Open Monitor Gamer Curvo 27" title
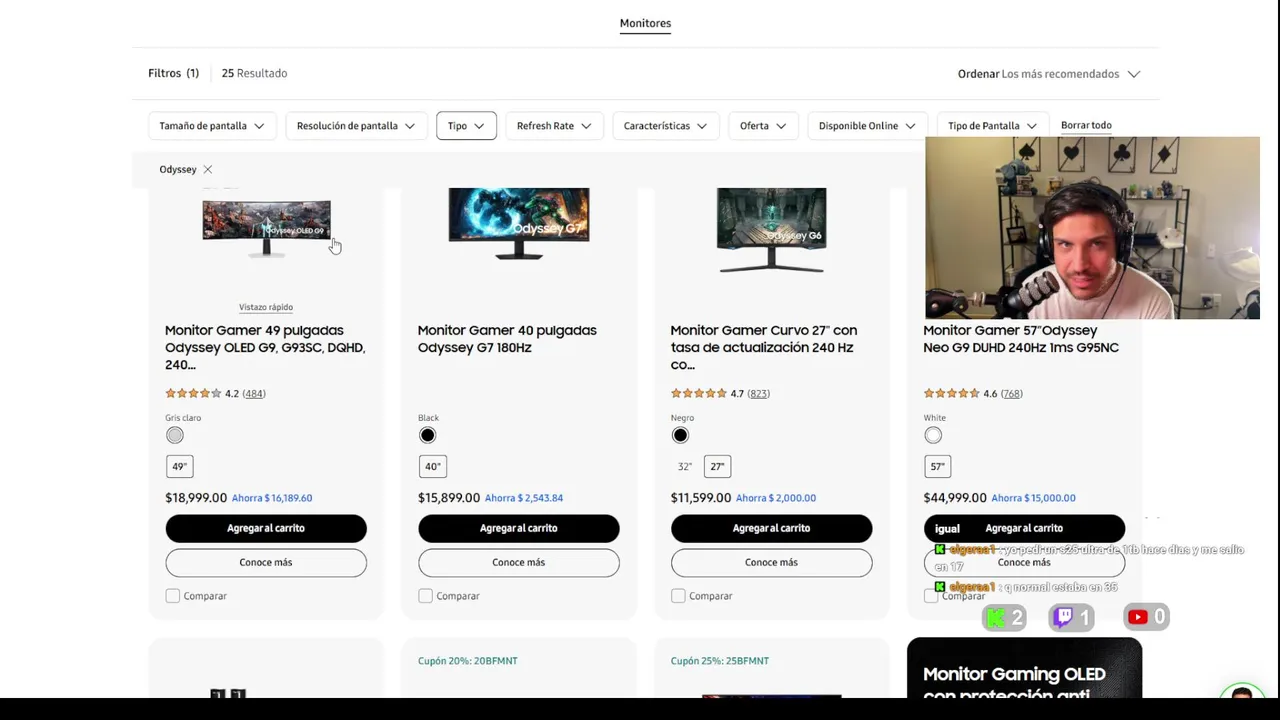This screenshot has width=1280, height=720. (764, 348)
